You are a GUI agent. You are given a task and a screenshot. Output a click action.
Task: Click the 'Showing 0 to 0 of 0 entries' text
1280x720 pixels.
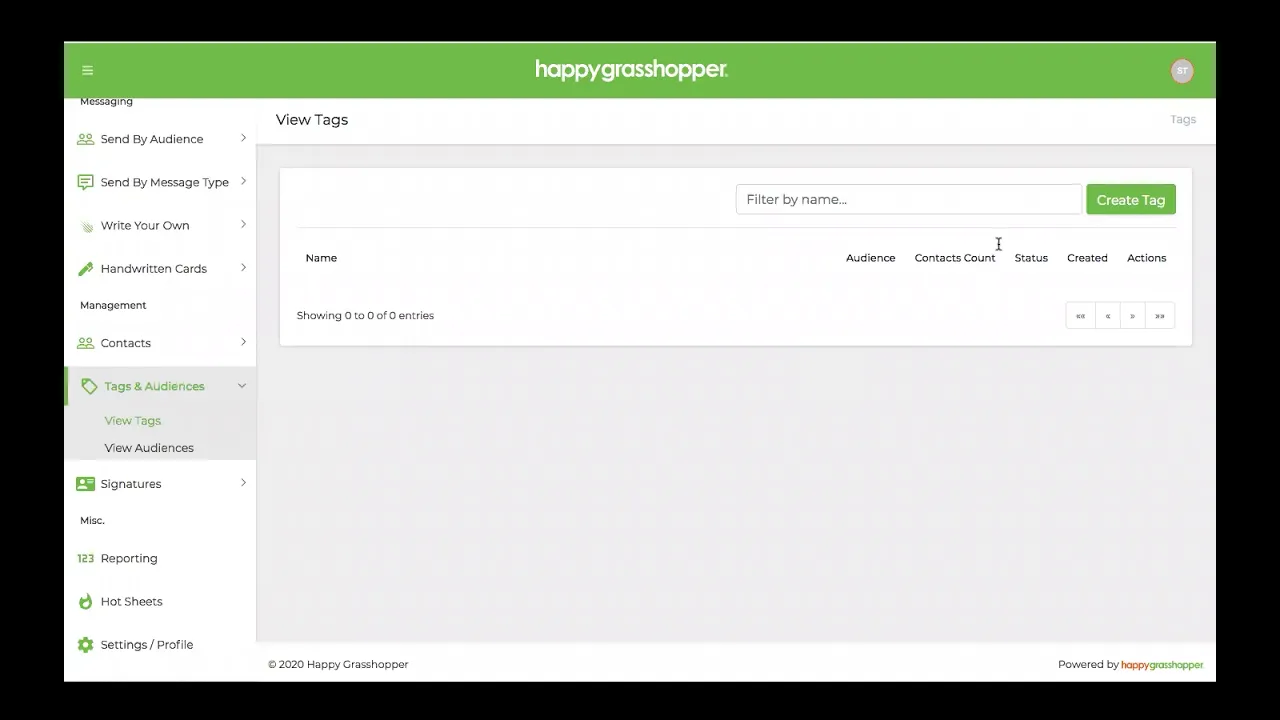click(365, 316)
